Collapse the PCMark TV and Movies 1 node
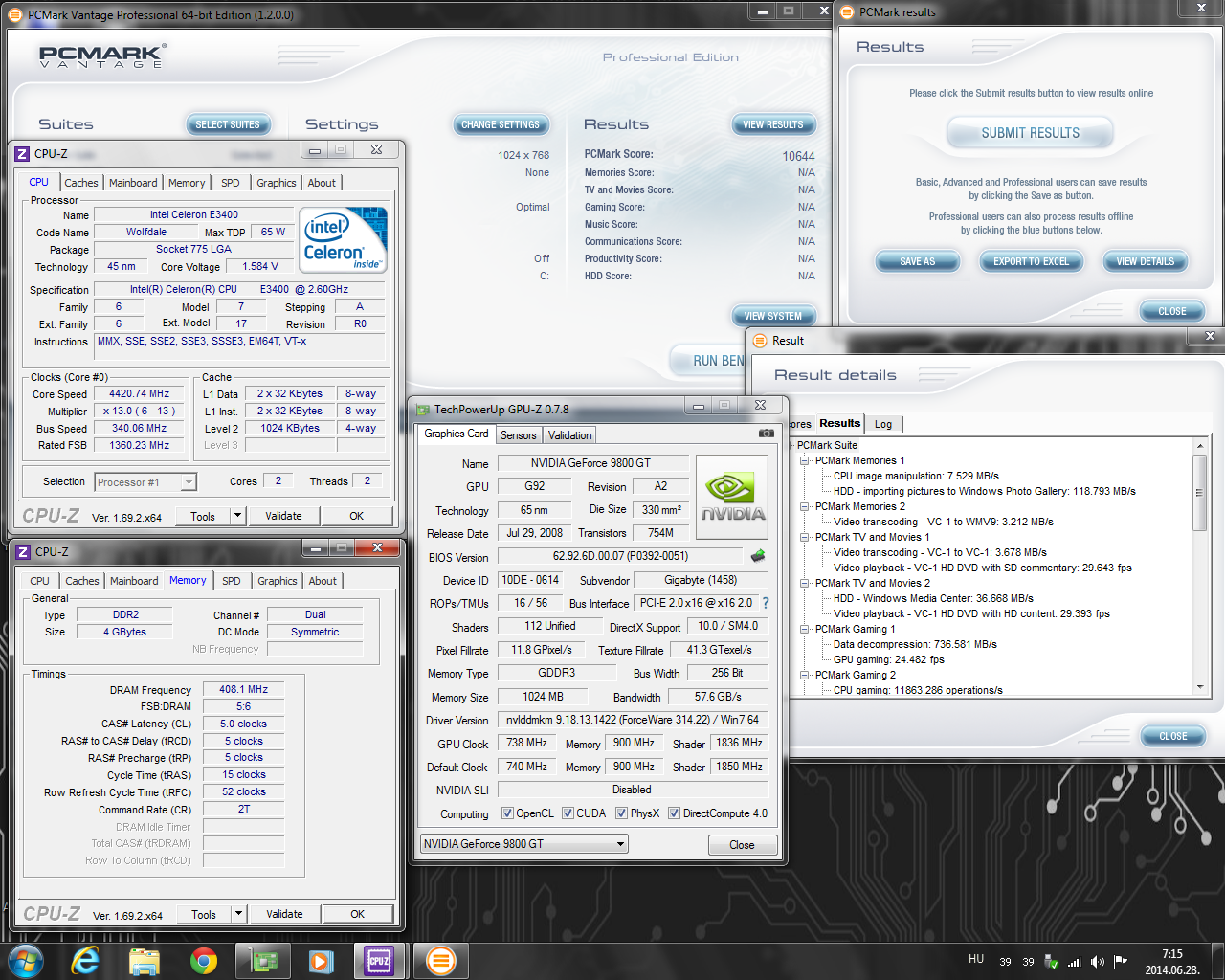 pos(805,537)
